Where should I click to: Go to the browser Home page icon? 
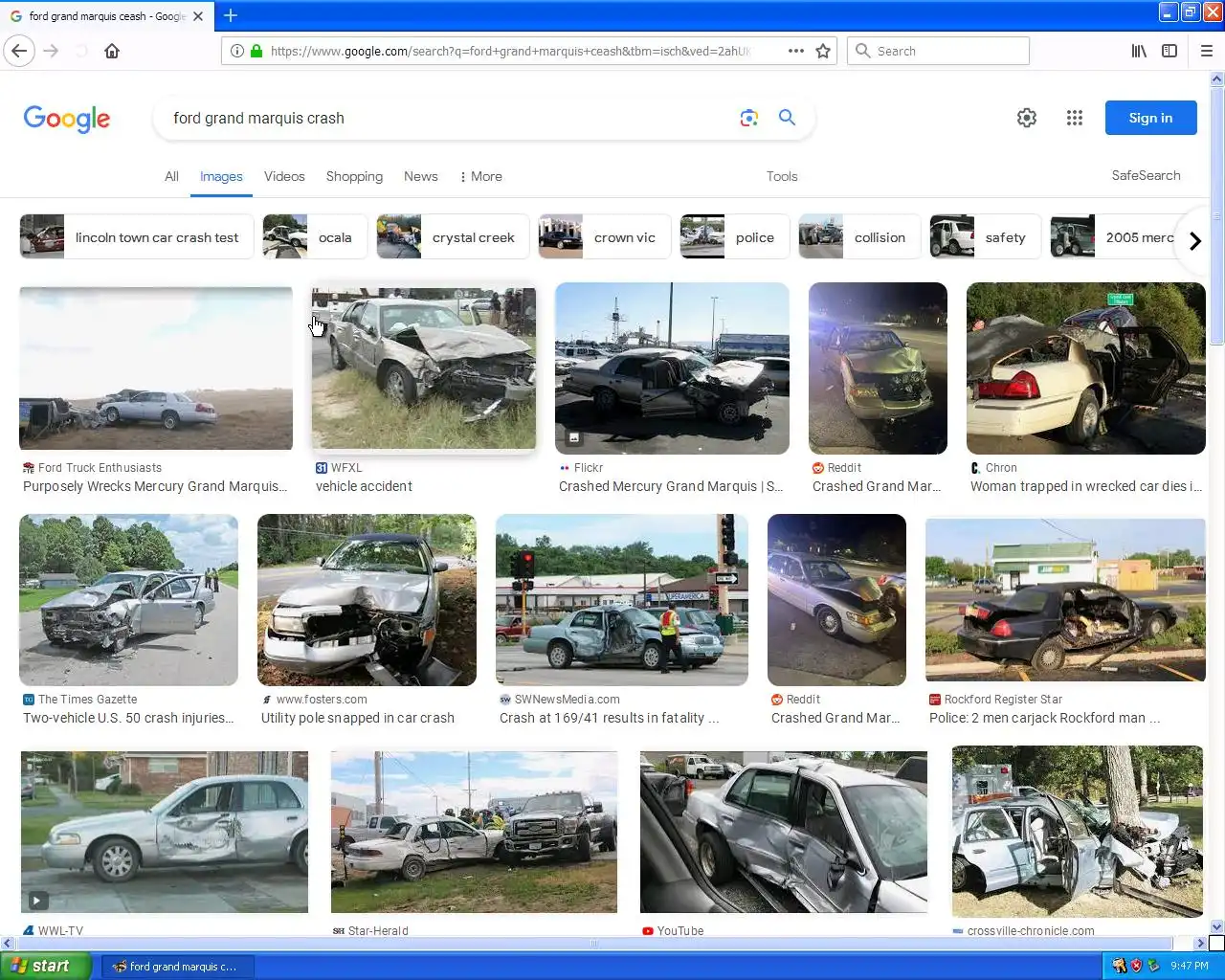pyautogui.click(x=112, y=51)
